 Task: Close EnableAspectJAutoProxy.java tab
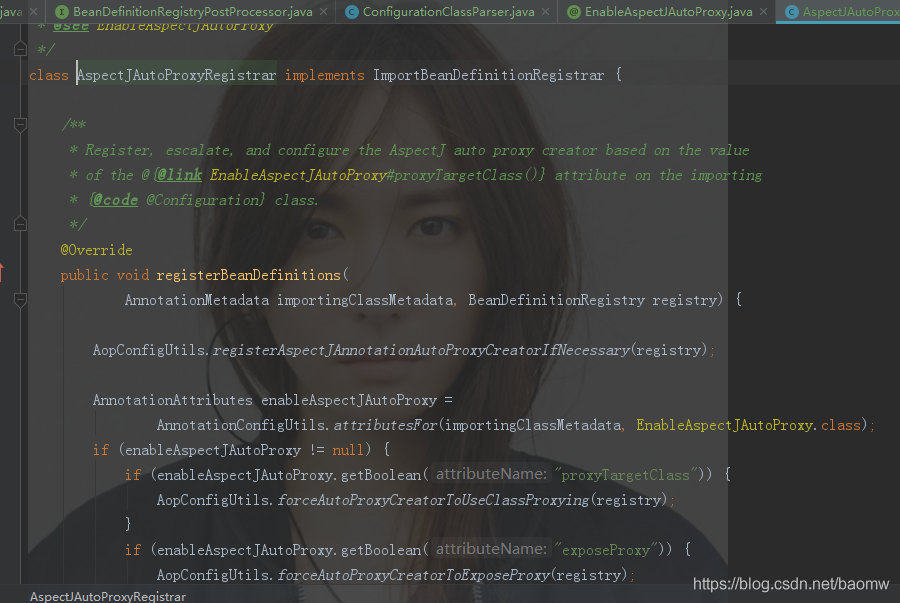click(763, 11)
